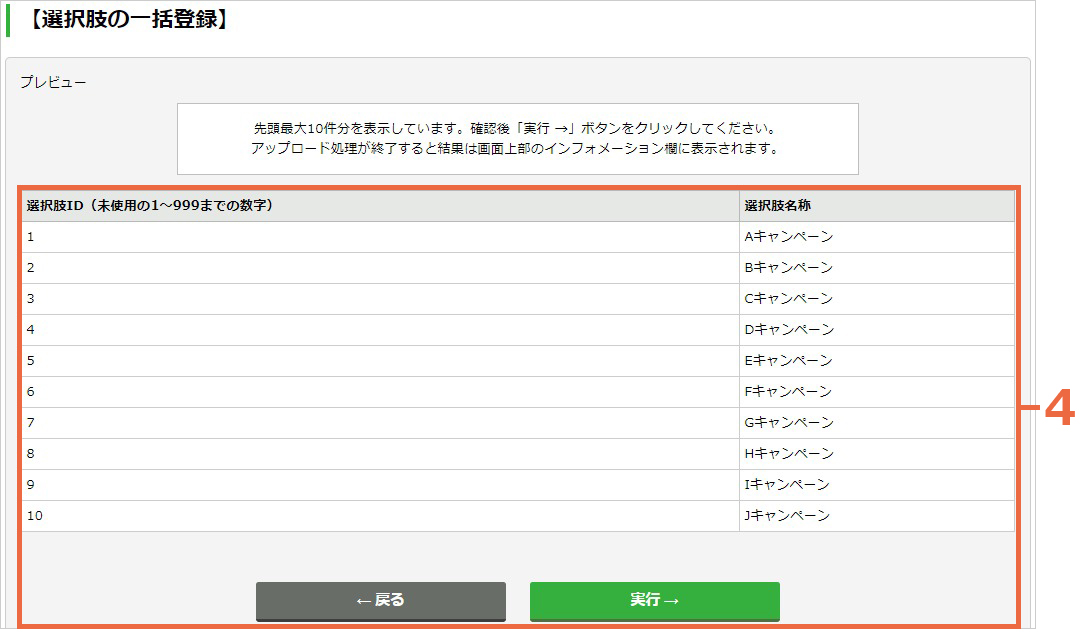This screenshot has width=1081, height=636.
Task: Click ID cell 4 in the table
Action: pos(380,330)
